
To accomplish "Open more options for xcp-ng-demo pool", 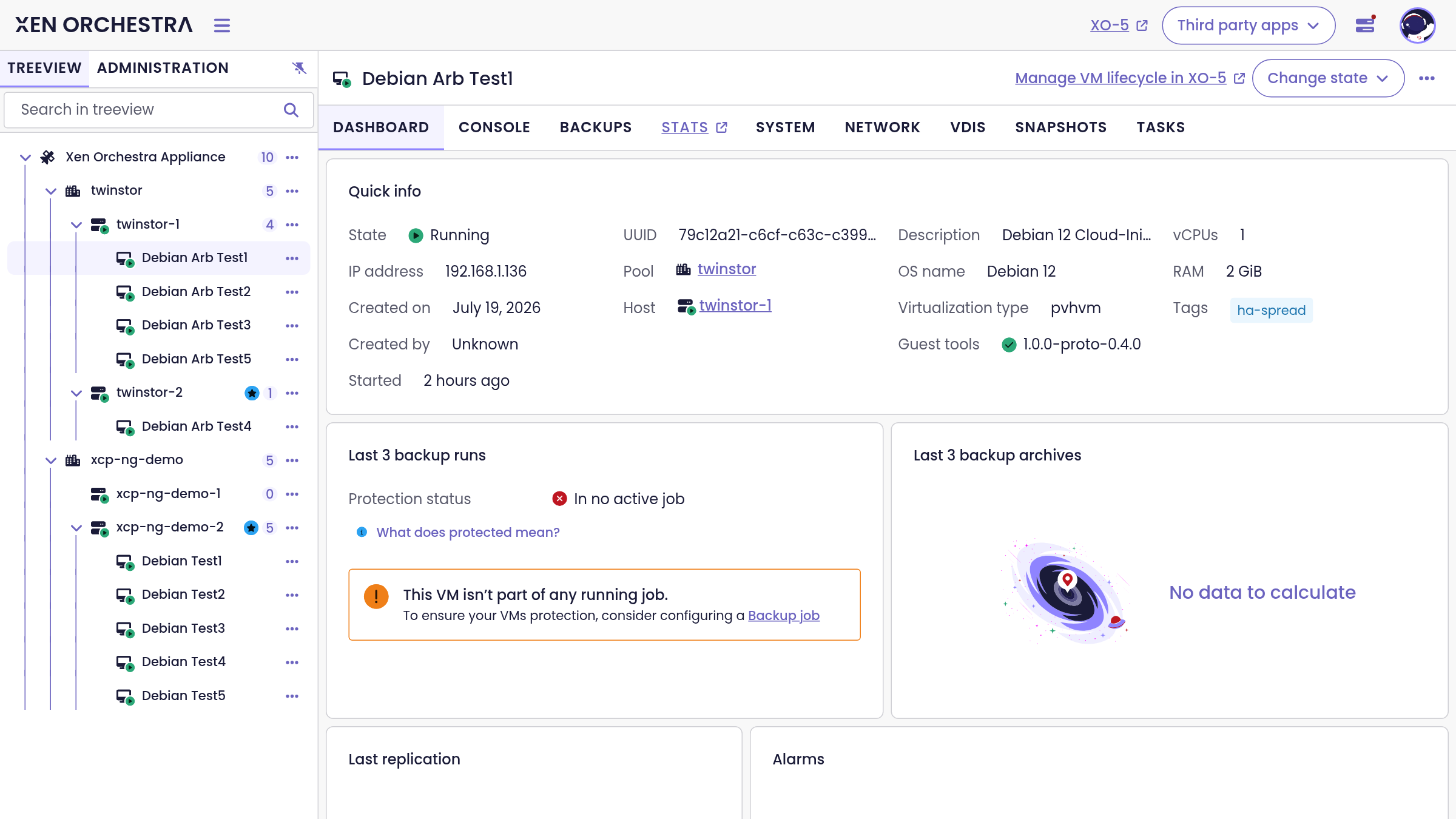I will (x=292, y=460).
